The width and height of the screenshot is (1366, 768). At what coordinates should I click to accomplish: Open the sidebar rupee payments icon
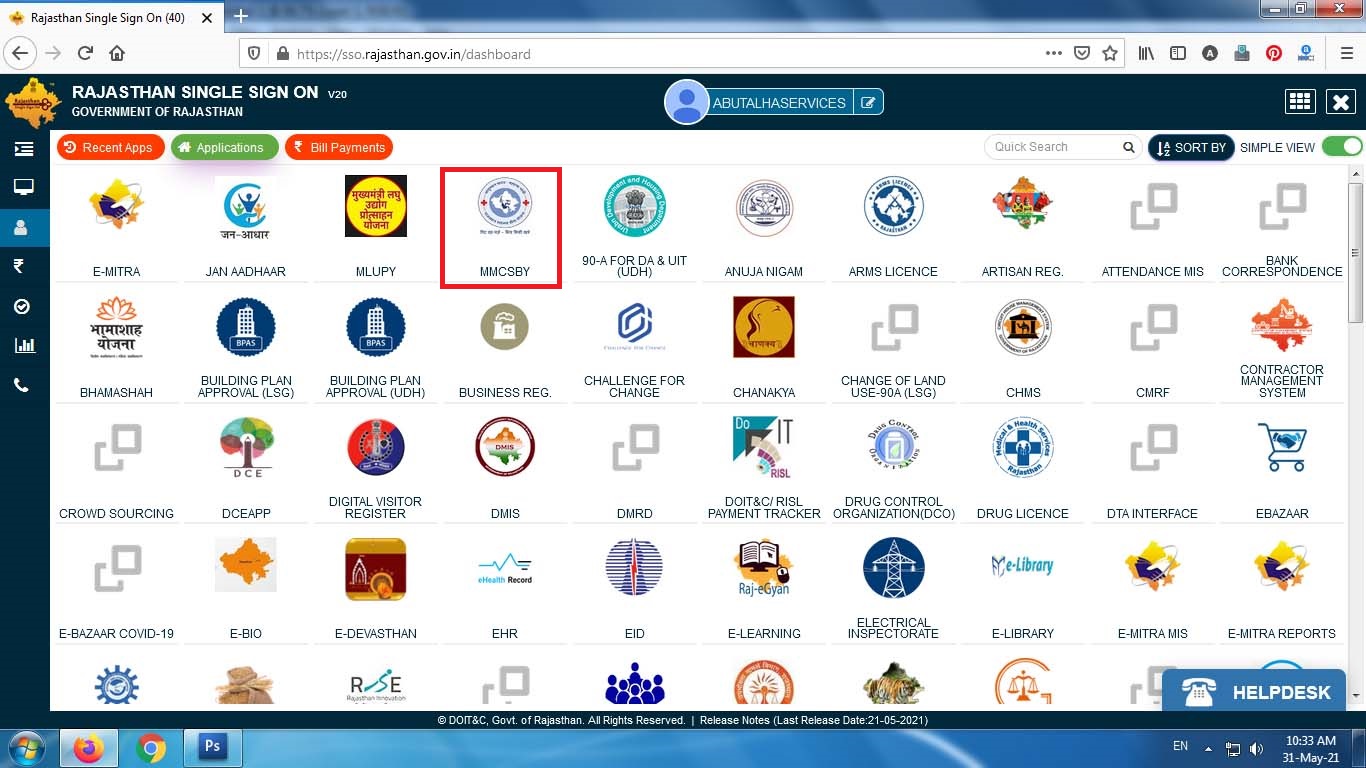coord(19,266)
